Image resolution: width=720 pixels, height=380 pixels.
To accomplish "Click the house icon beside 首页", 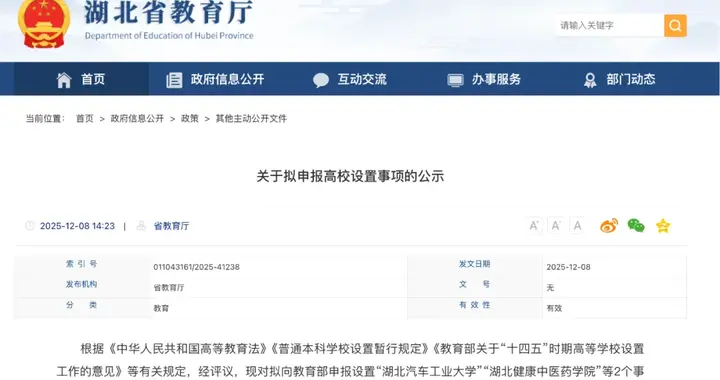I will coord(64,80).
